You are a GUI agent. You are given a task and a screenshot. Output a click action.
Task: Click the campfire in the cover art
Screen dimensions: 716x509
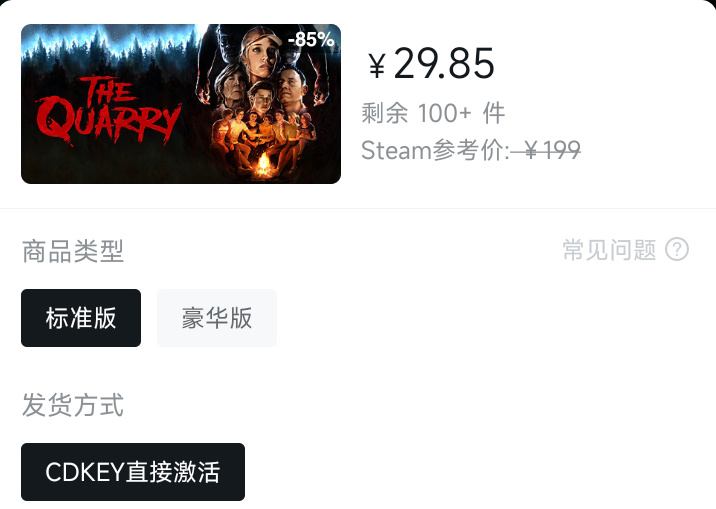263,163
